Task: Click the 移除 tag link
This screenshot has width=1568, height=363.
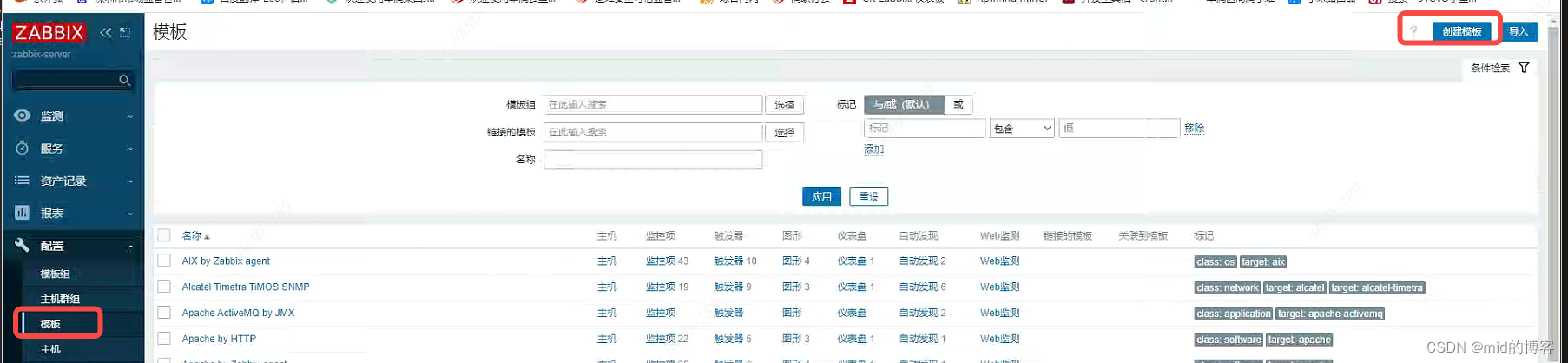Action: [x=1195, y=128]
